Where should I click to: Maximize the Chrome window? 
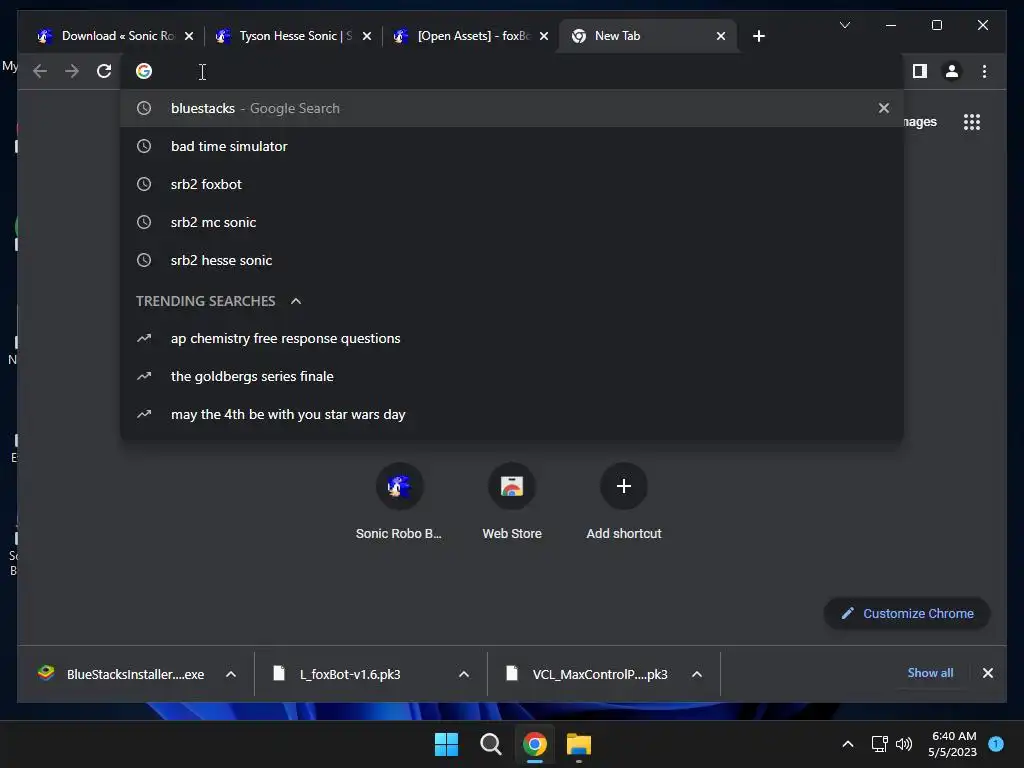936,25
